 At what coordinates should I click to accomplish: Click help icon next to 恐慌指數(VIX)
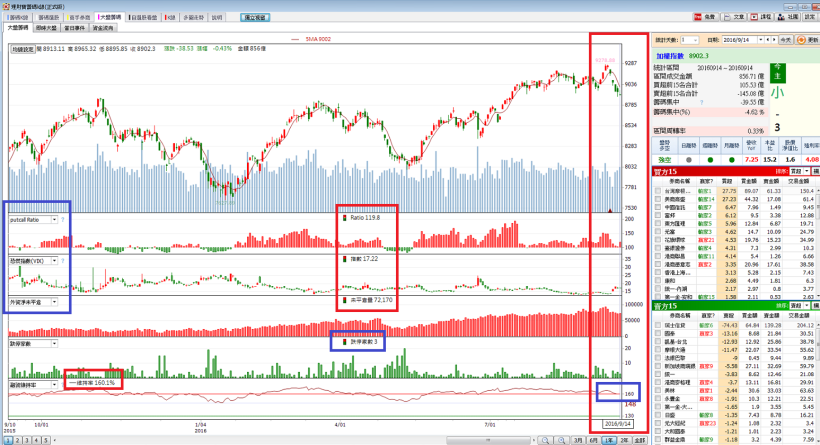(x=63, y=260)
